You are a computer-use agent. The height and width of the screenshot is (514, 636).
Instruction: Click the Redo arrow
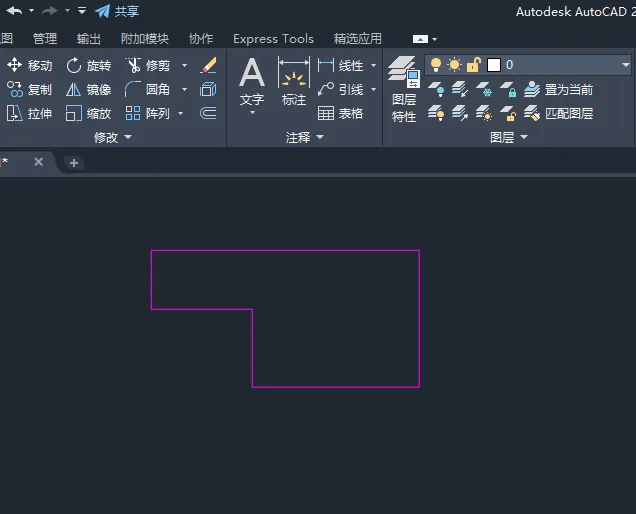point(50,11)
